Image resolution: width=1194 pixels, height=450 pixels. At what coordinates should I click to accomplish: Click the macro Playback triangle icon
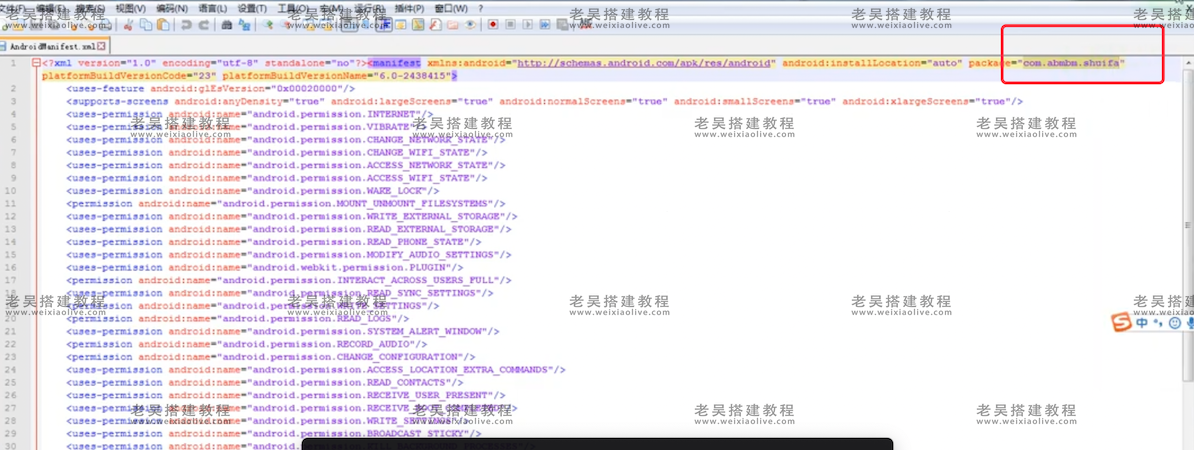[527, 25]
